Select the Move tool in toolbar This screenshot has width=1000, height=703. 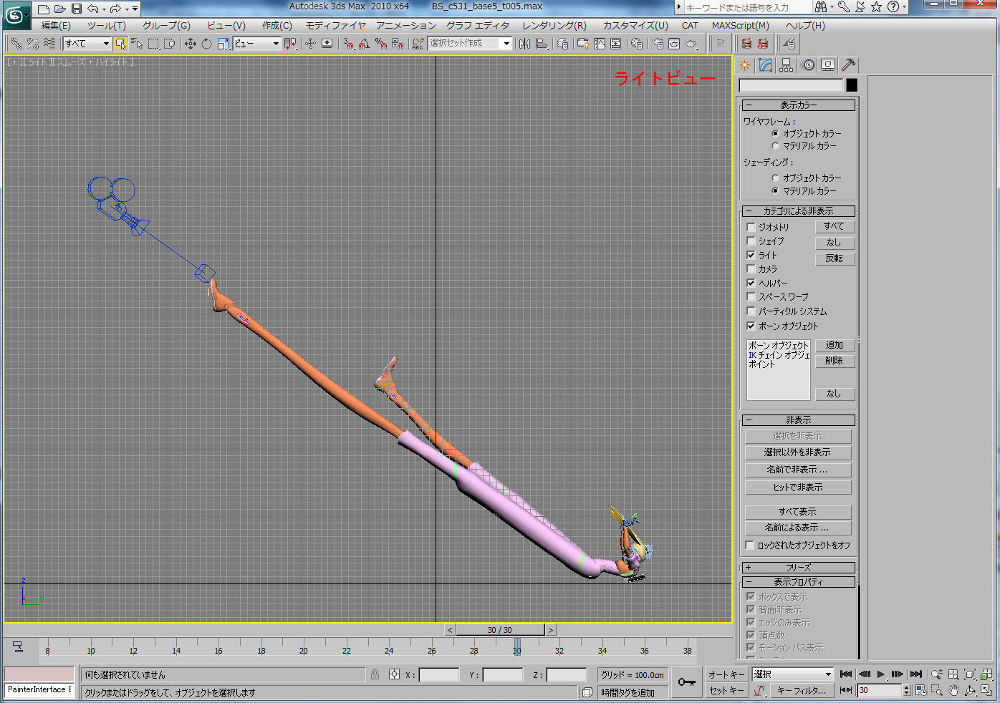pos(190,44)
